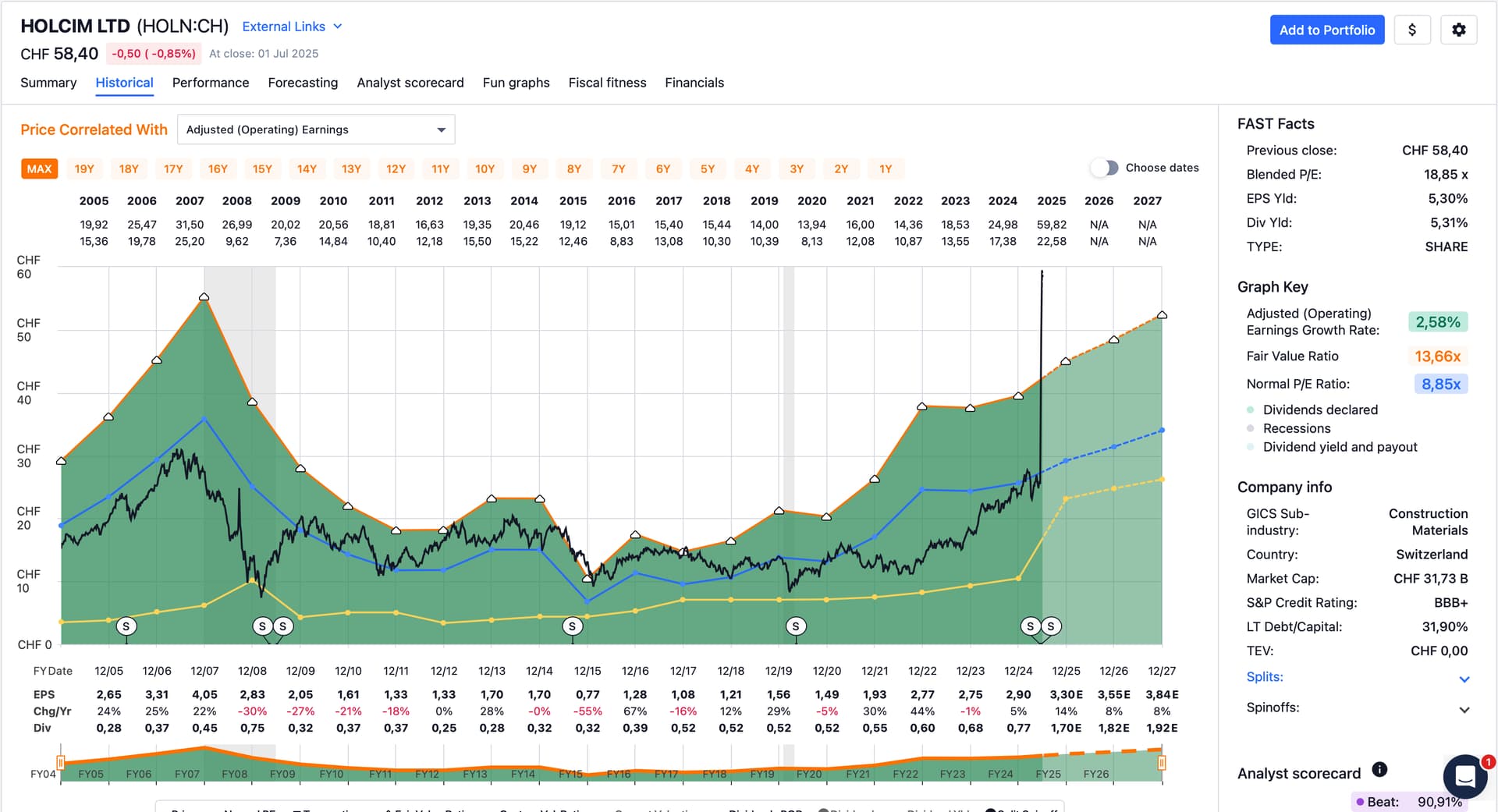Click the 1,92E dividend estimate
1498x812 pixels.
(x=1162, y=728)
